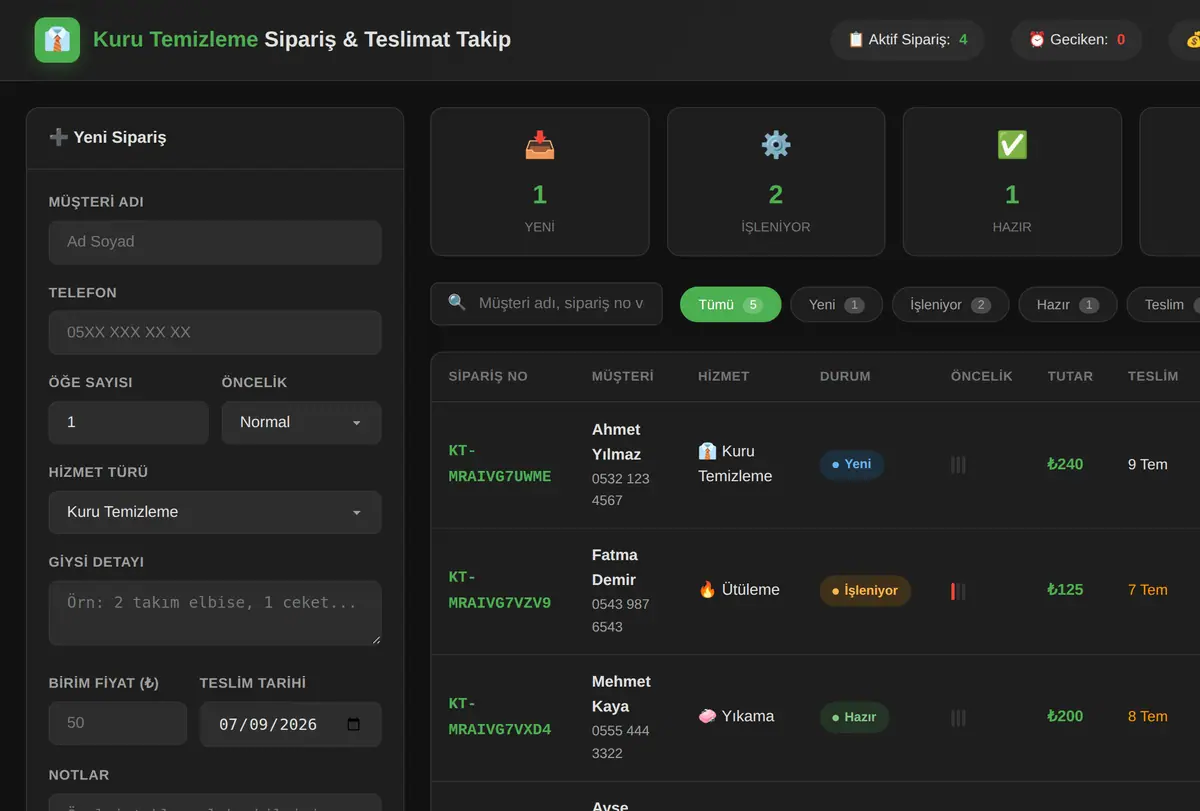Click the magnifier icon in search box
Screen dimensions: 1200x811
457,303
